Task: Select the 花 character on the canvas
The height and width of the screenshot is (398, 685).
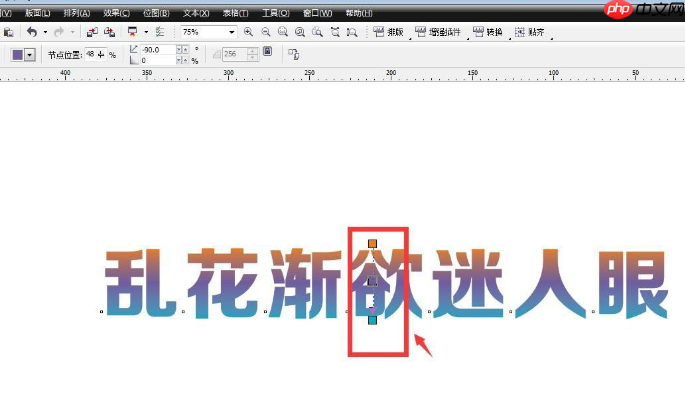Action: point(223,283)
